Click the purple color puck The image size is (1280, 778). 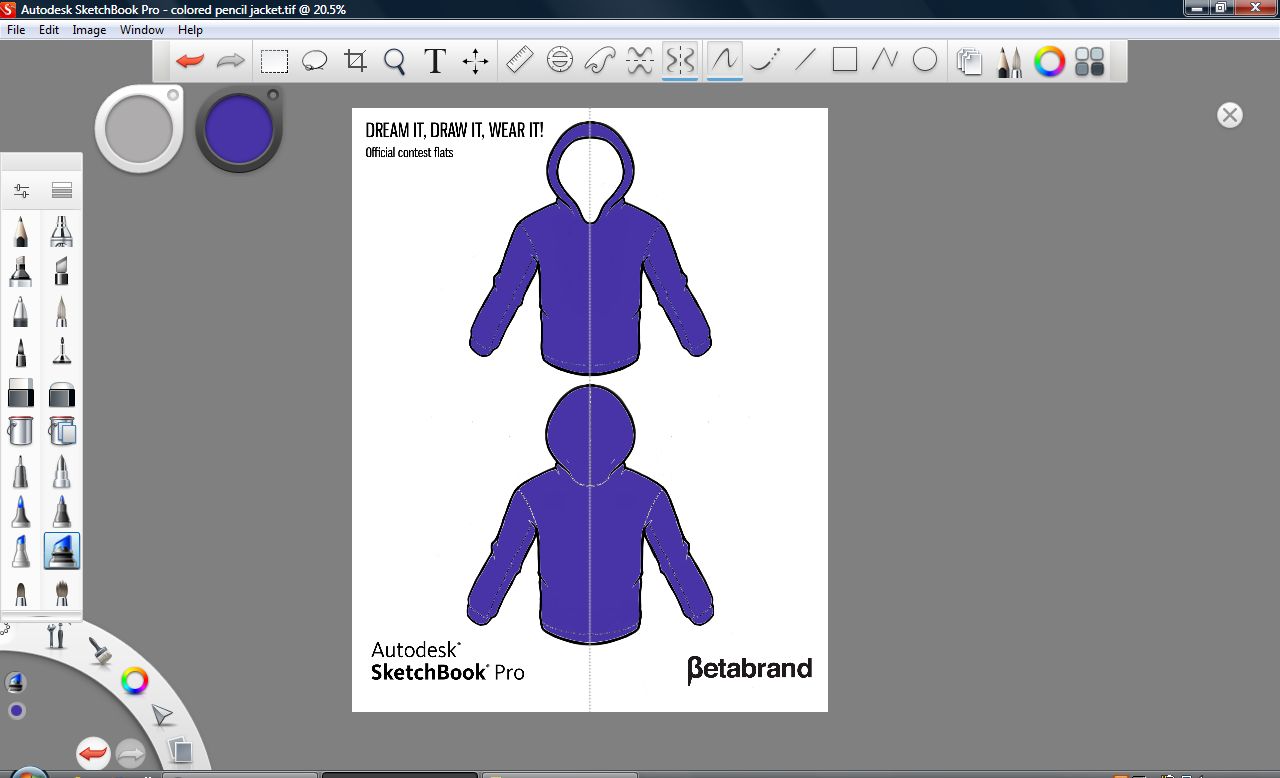coord(239,129)
